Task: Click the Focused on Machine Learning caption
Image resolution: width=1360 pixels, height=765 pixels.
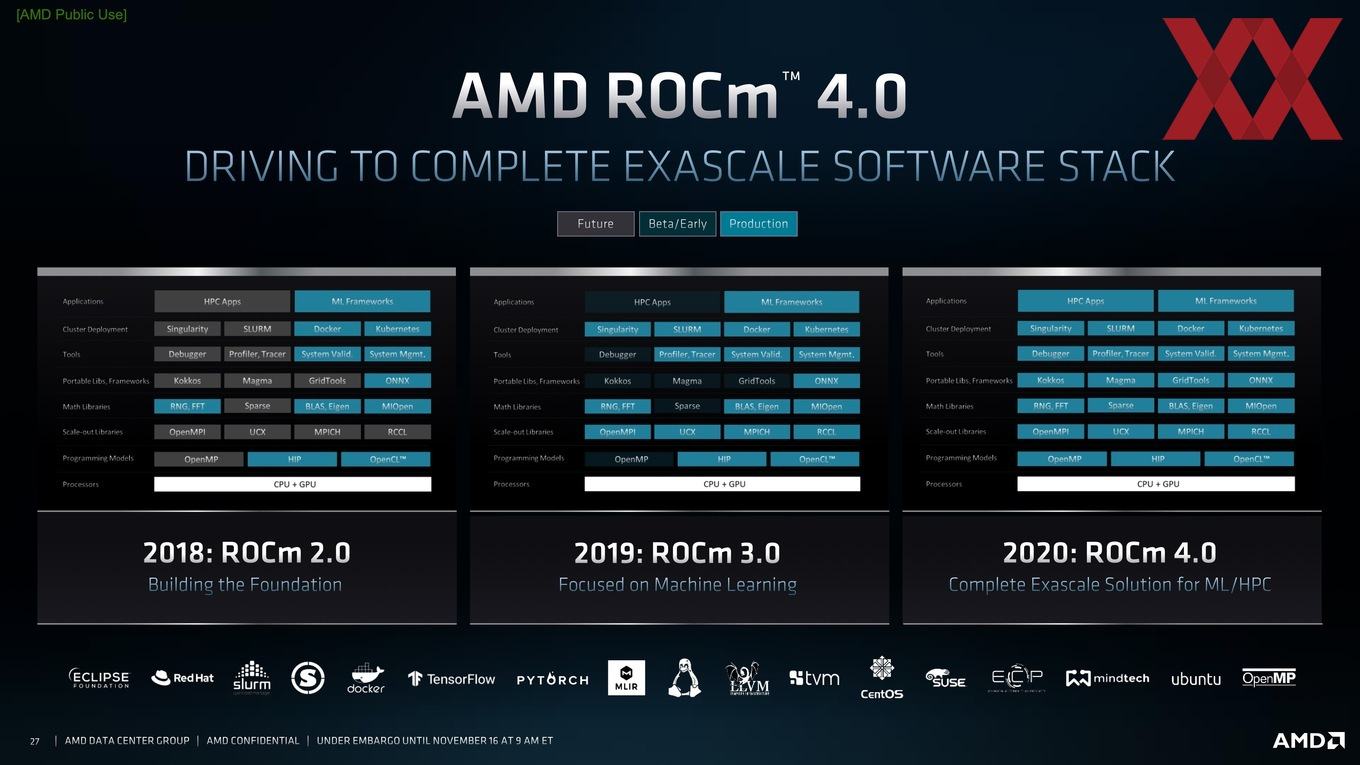Action: (677, 585)
